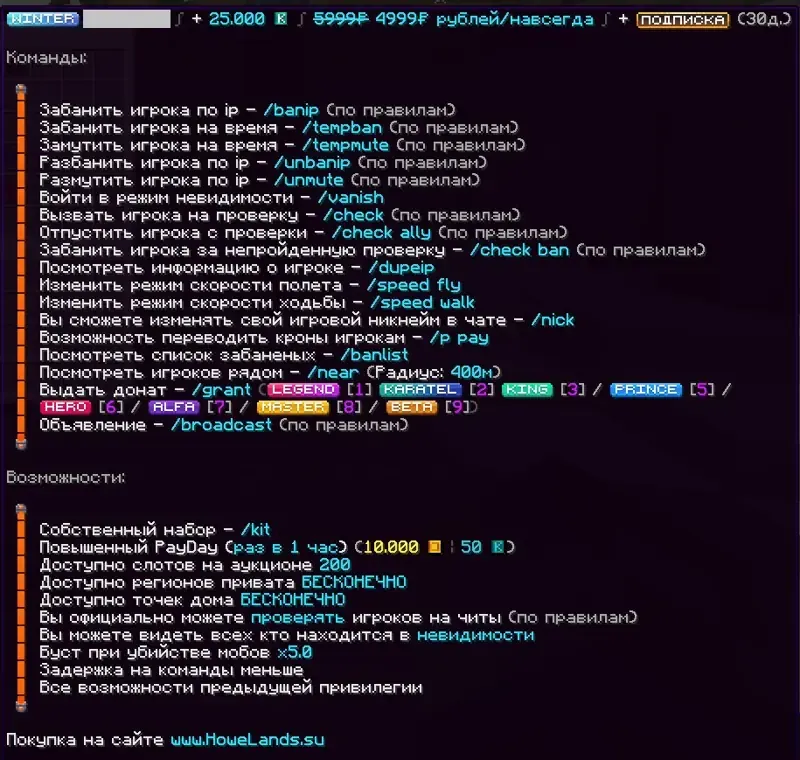Click the /check ally command
The image size is (800, 760).
[x=382, y=233]
